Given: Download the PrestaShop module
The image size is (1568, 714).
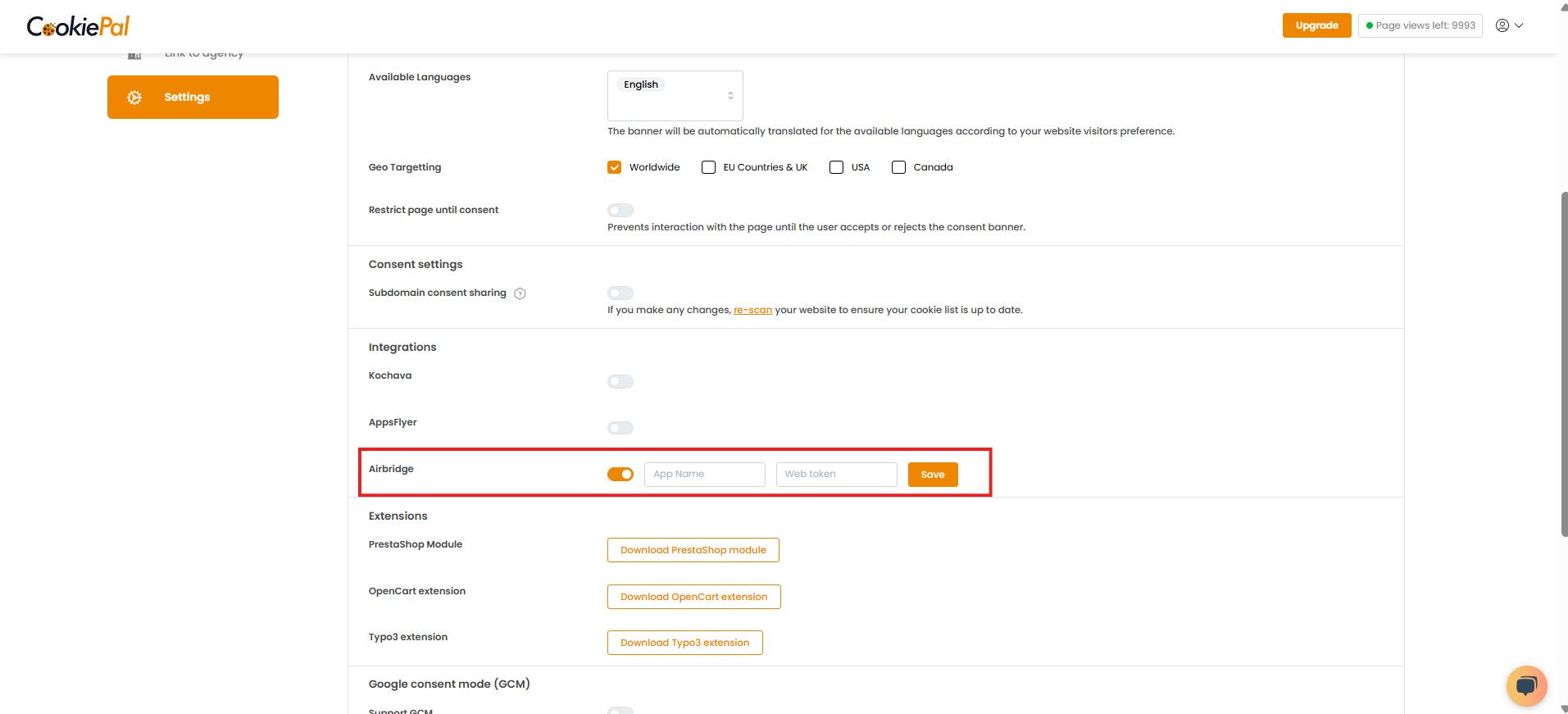Looking at the screenshot, I should tap(693, 550).
